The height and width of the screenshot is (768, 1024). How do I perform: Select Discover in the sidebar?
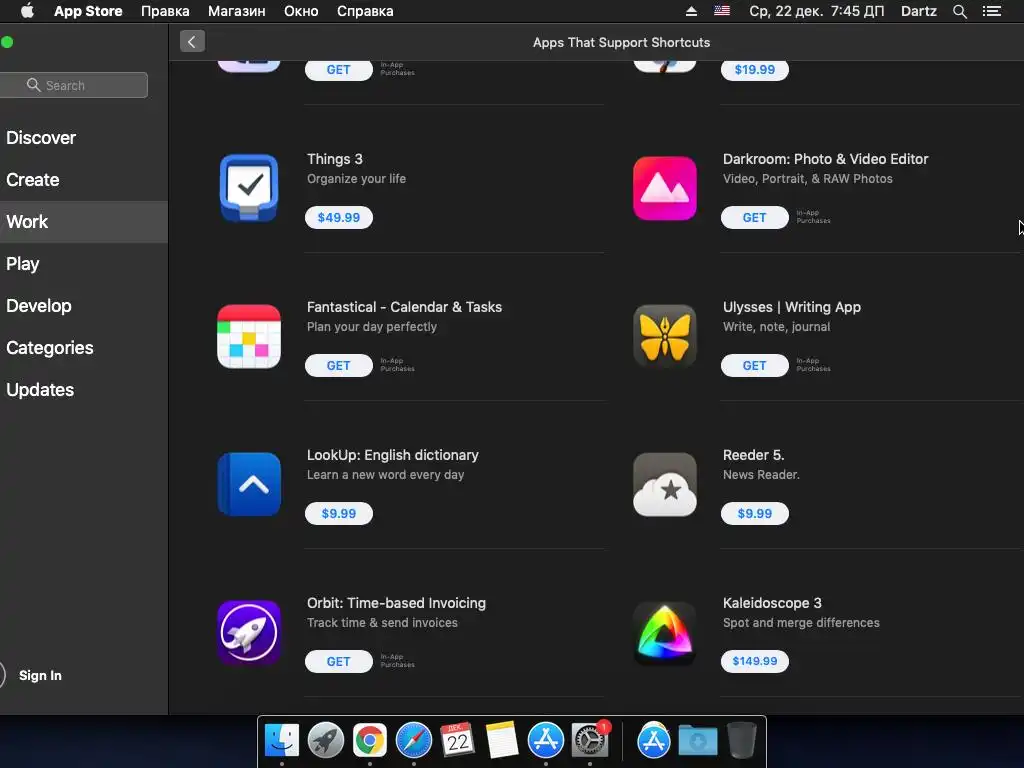(x=84, y=138)
